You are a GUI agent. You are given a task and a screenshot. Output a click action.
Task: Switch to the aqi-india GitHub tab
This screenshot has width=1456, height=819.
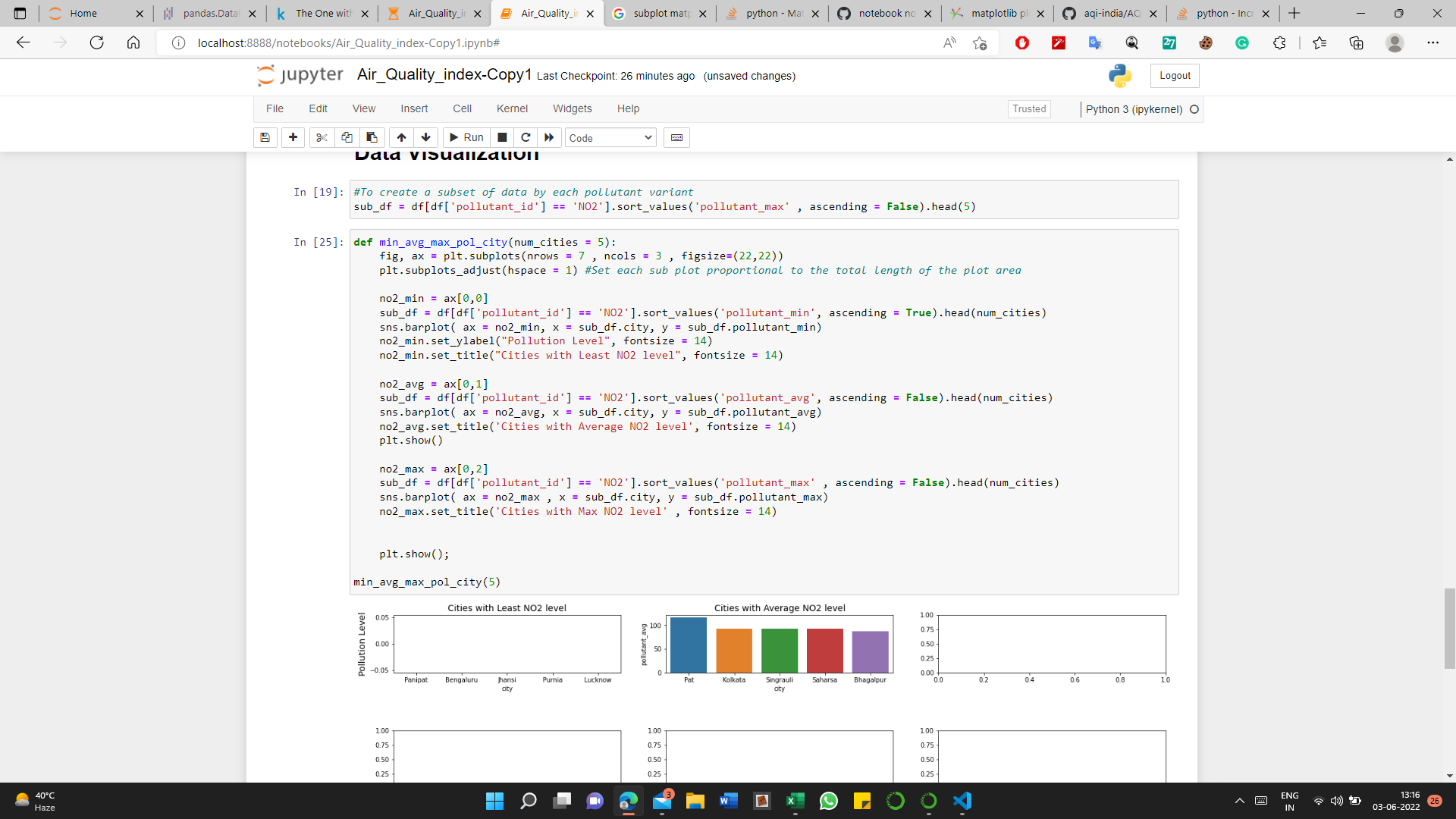pyautogui.click(x=1109, y=13)
